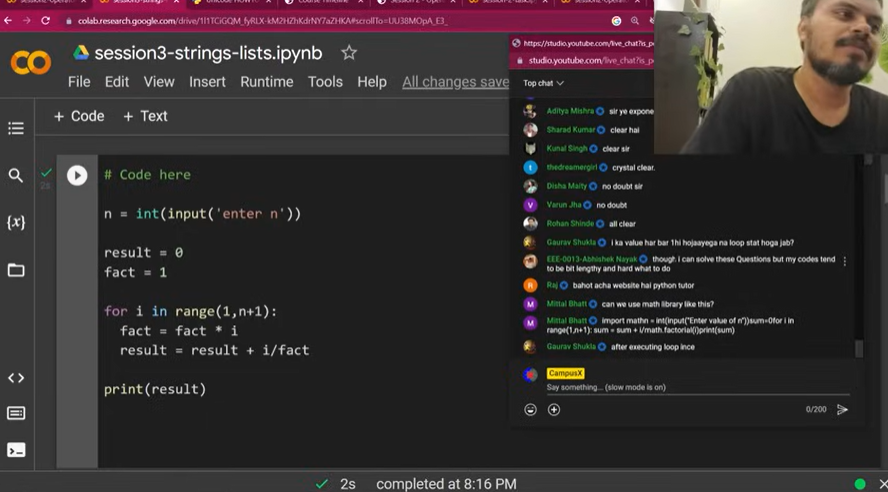Click the 'for i in range(1,n+1):' line
Image resolution: width=888 pixels, height=492 pixels.
(190, 311)
